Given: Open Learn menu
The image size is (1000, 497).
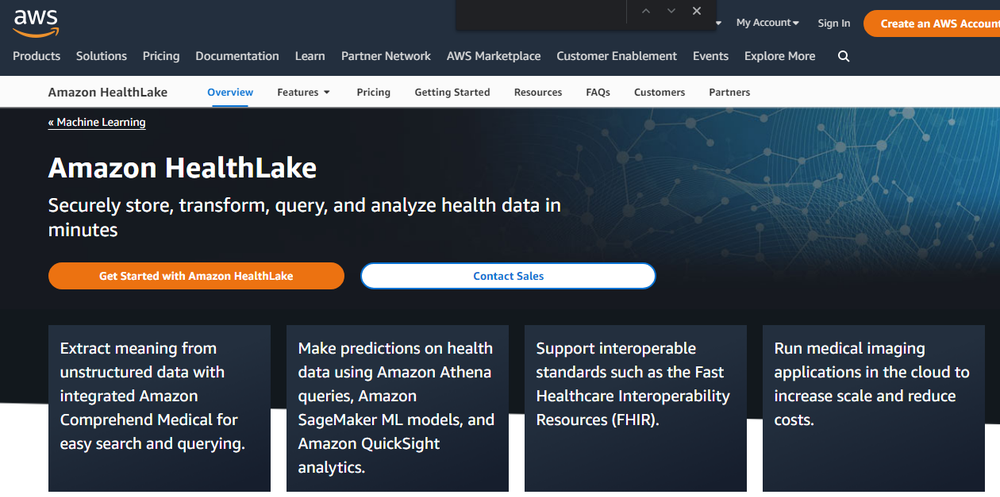Looking at the screenshot, I should coord(310,56).
